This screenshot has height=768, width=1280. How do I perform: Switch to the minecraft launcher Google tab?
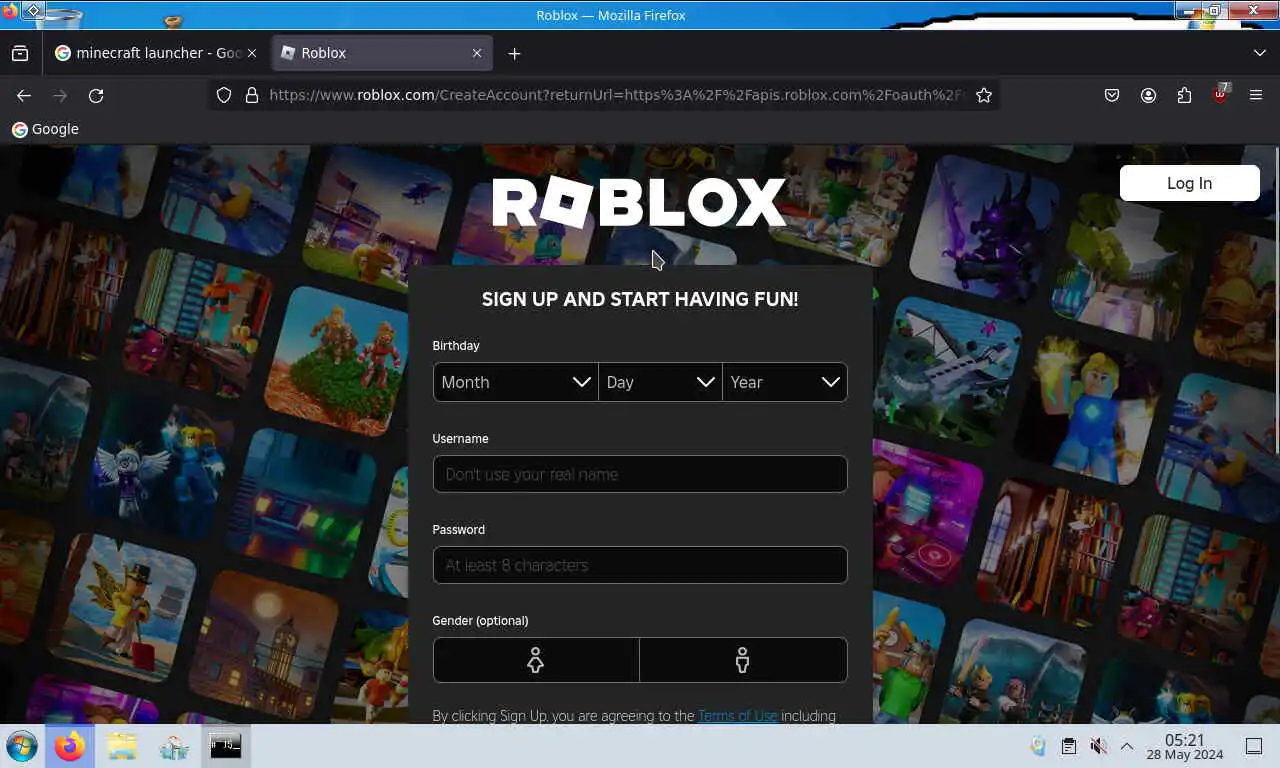pyautogui.click(x=155, y=53)
